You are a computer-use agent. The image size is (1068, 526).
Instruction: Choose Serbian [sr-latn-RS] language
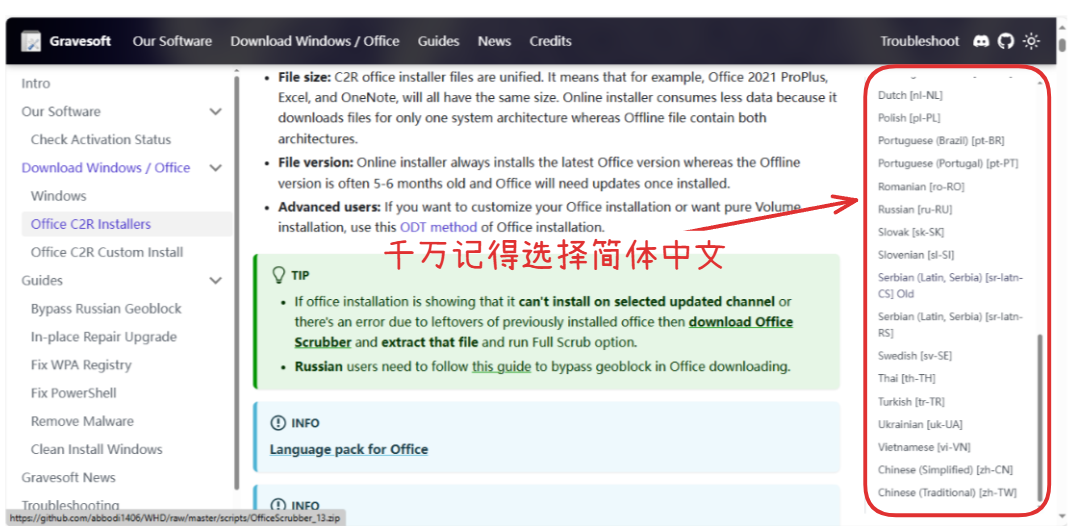[x=950, y=325]
